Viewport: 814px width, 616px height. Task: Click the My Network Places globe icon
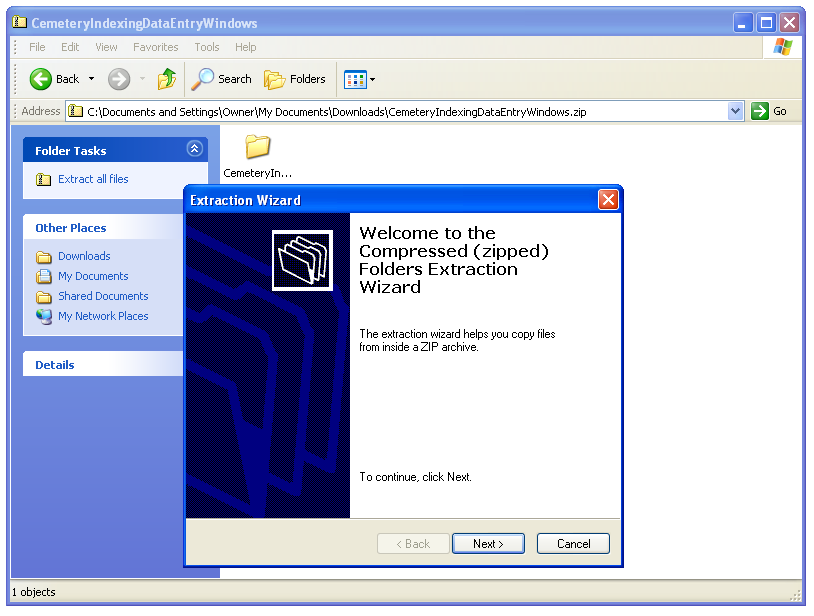pyautogui.click(x=44, y=317)
